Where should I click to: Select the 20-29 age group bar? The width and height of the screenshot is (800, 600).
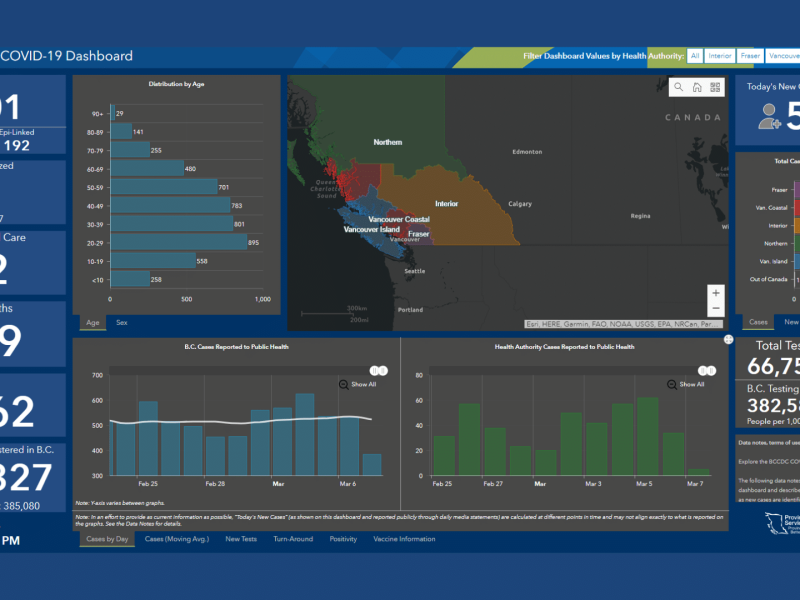[x=179, y=242]
